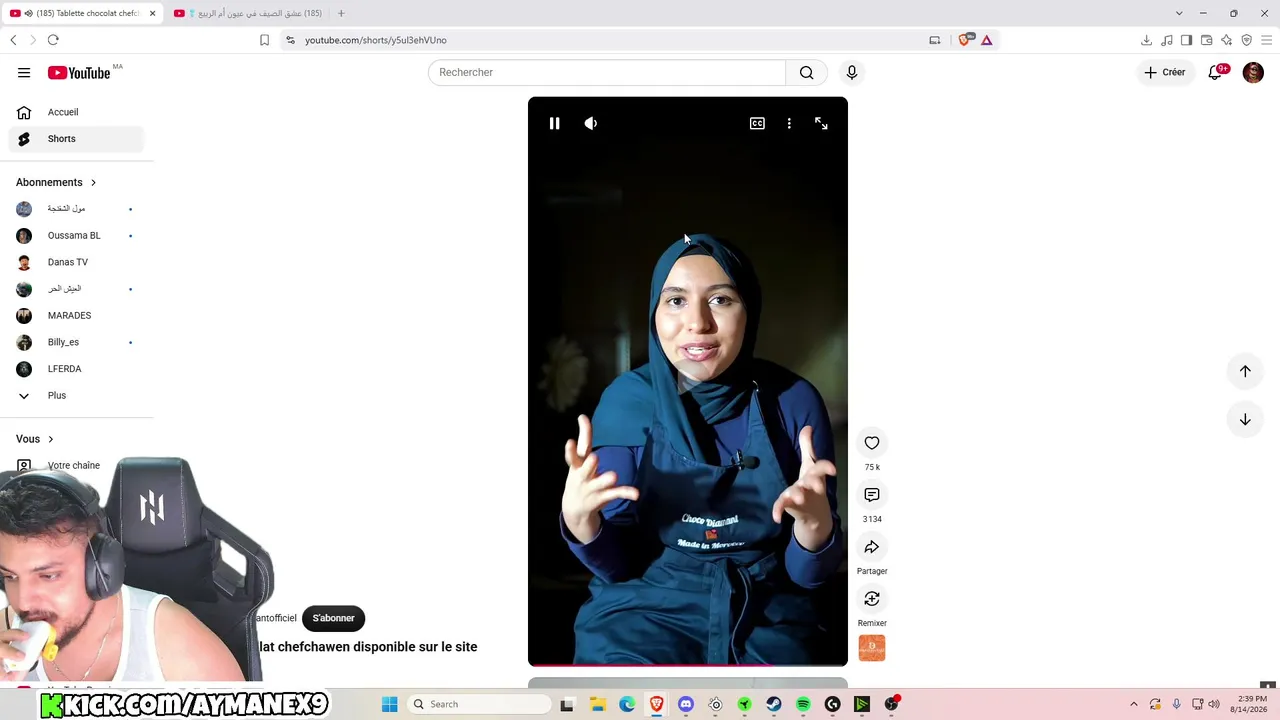Open the browser main menu

pos(1267,40)
